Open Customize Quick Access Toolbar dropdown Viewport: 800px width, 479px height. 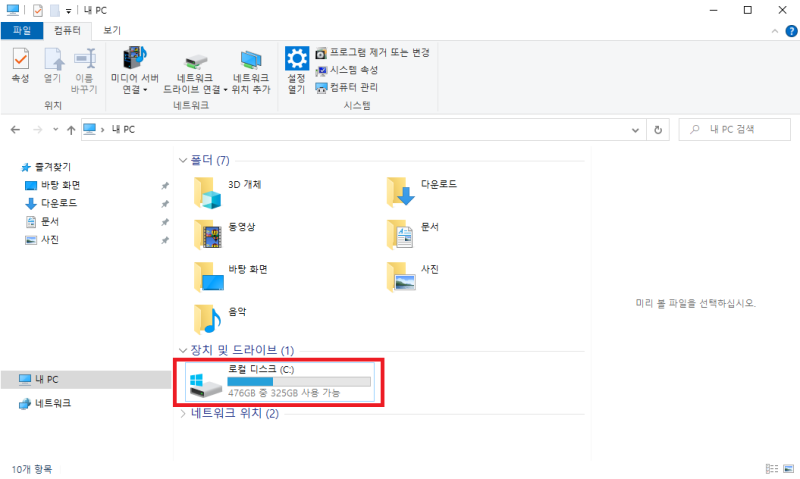pyautogui.click(x=68, y=11)
